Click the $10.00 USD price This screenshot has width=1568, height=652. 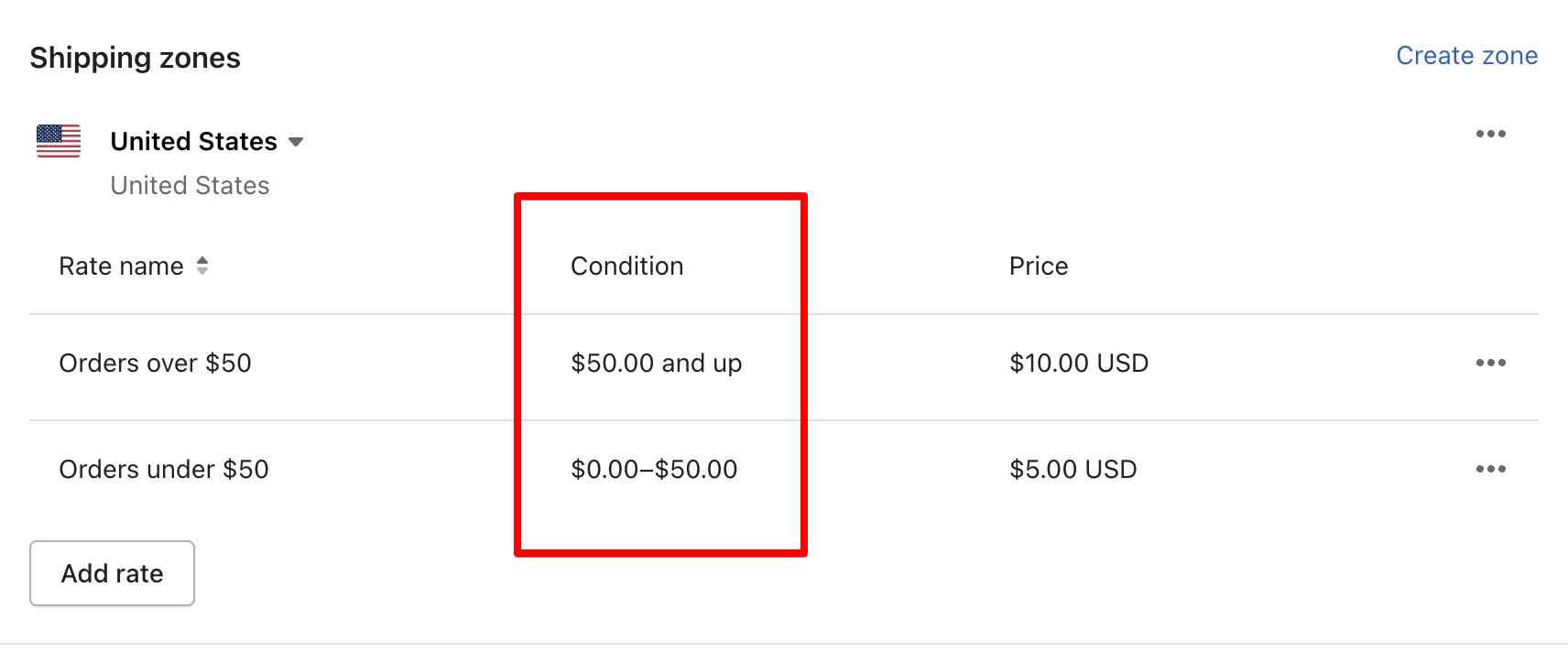[x=1079, y=364]
